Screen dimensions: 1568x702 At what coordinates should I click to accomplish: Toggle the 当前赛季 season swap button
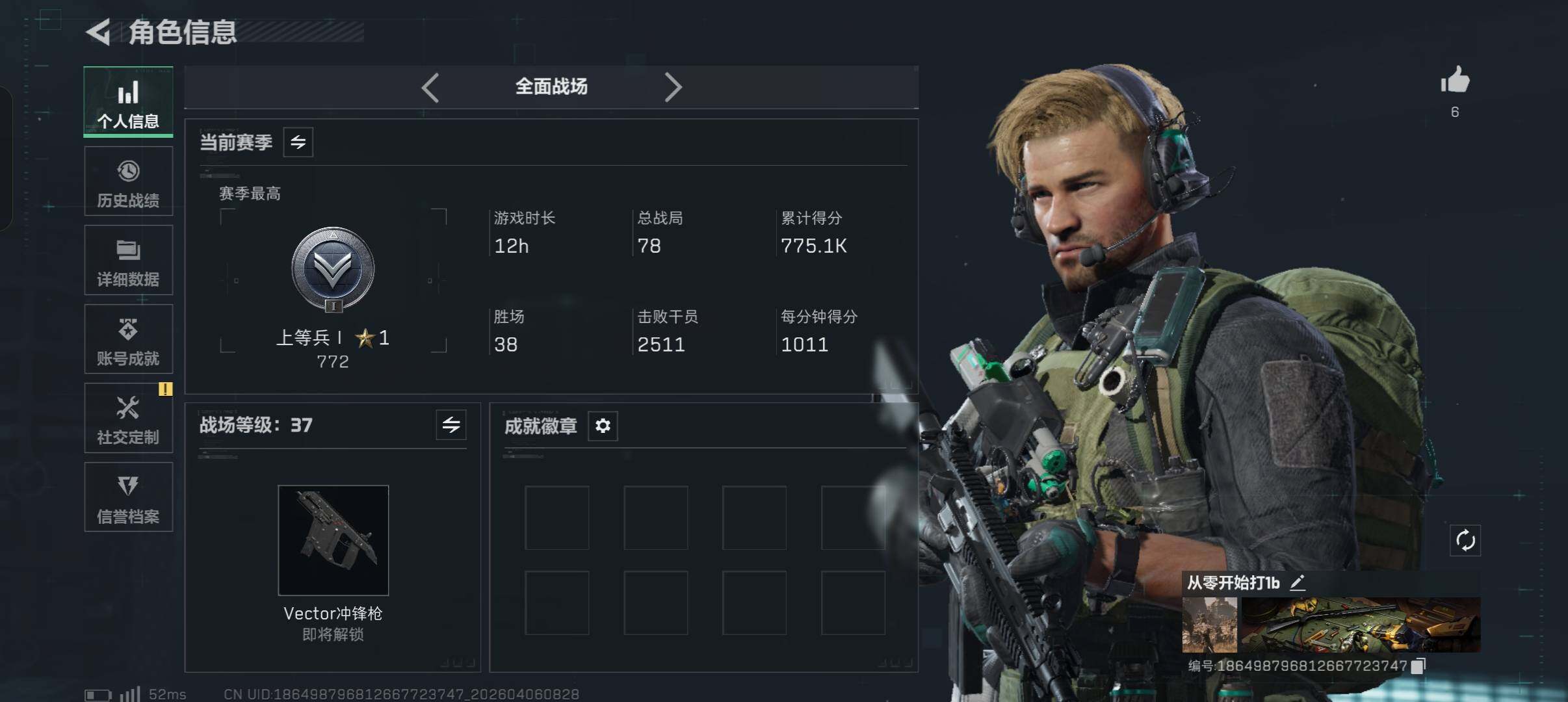coord(298,142)
